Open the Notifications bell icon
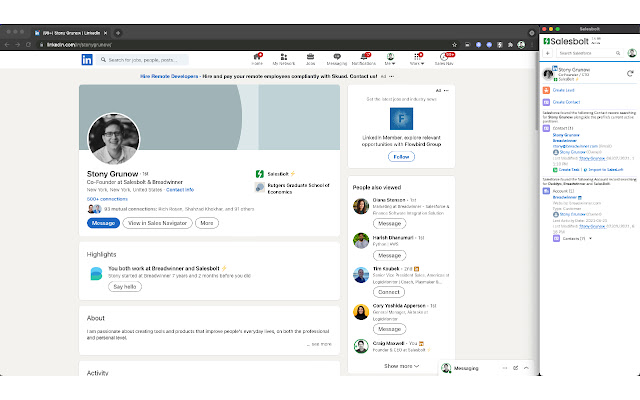Screen dimensions: 640x400 click(x=364, y=59)
